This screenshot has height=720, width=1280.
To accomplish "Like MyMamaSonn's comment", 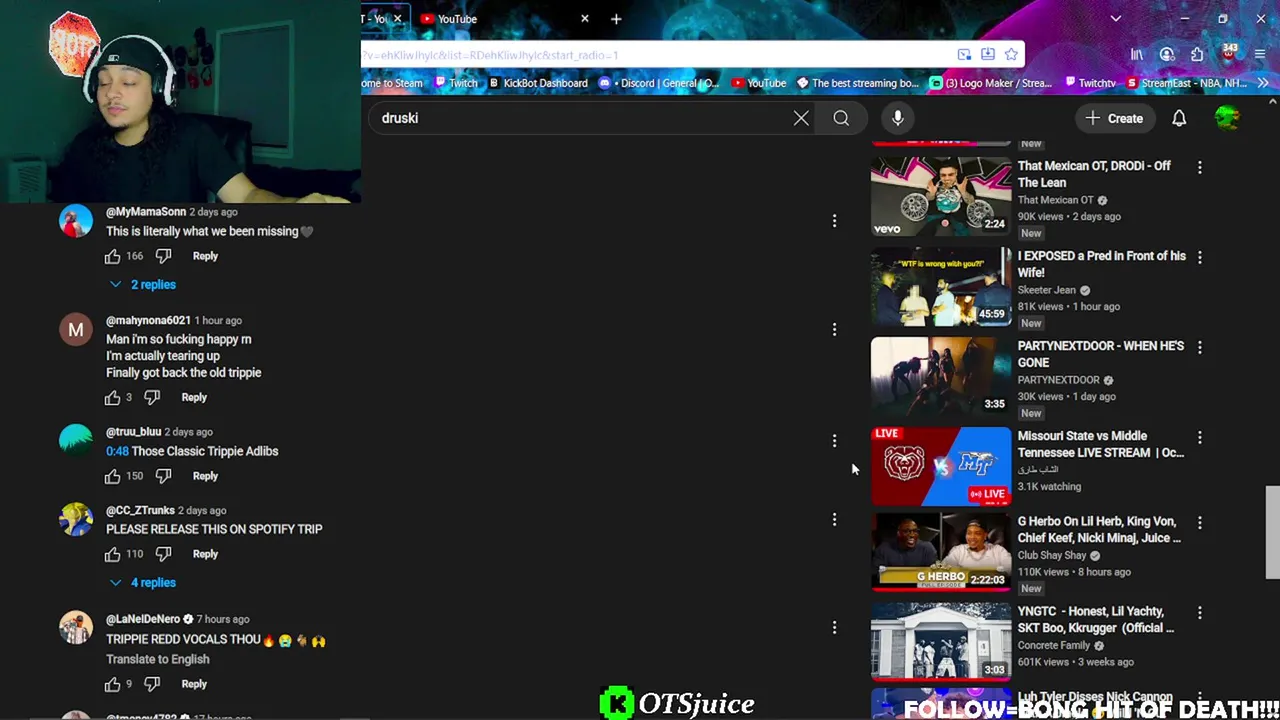I will [x=113, y=256].
